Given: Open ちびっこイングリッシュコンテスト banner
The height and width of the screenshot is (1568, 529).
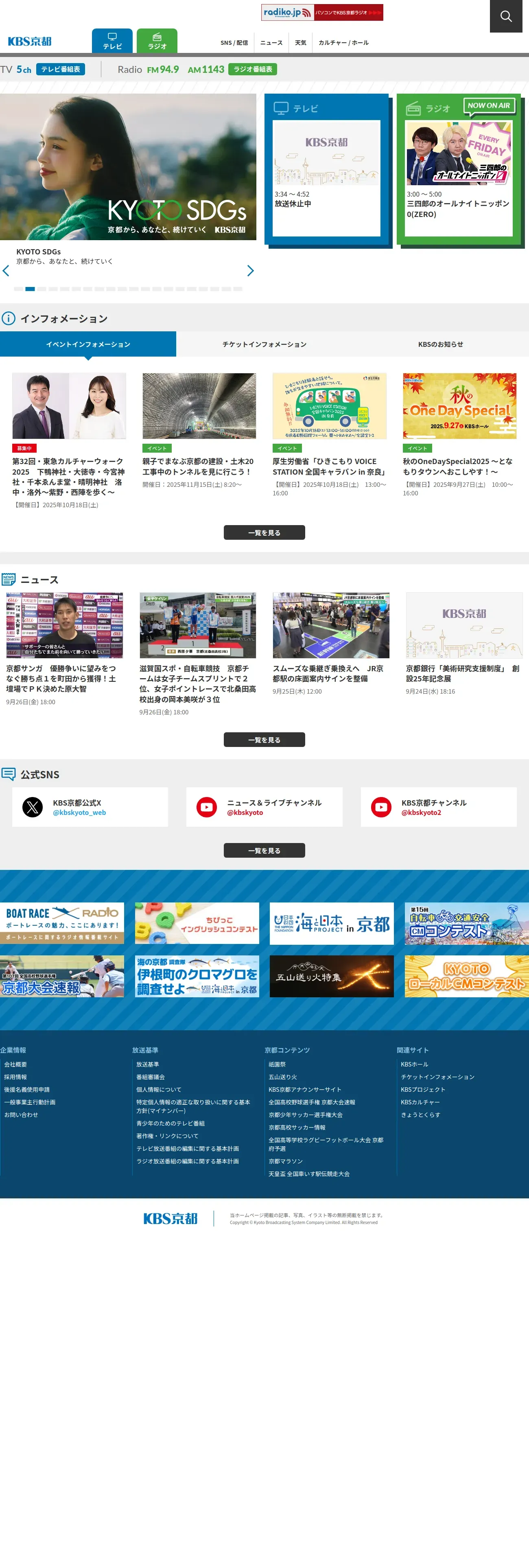Looking at the screenshot, I should click(x=197, y=923).
